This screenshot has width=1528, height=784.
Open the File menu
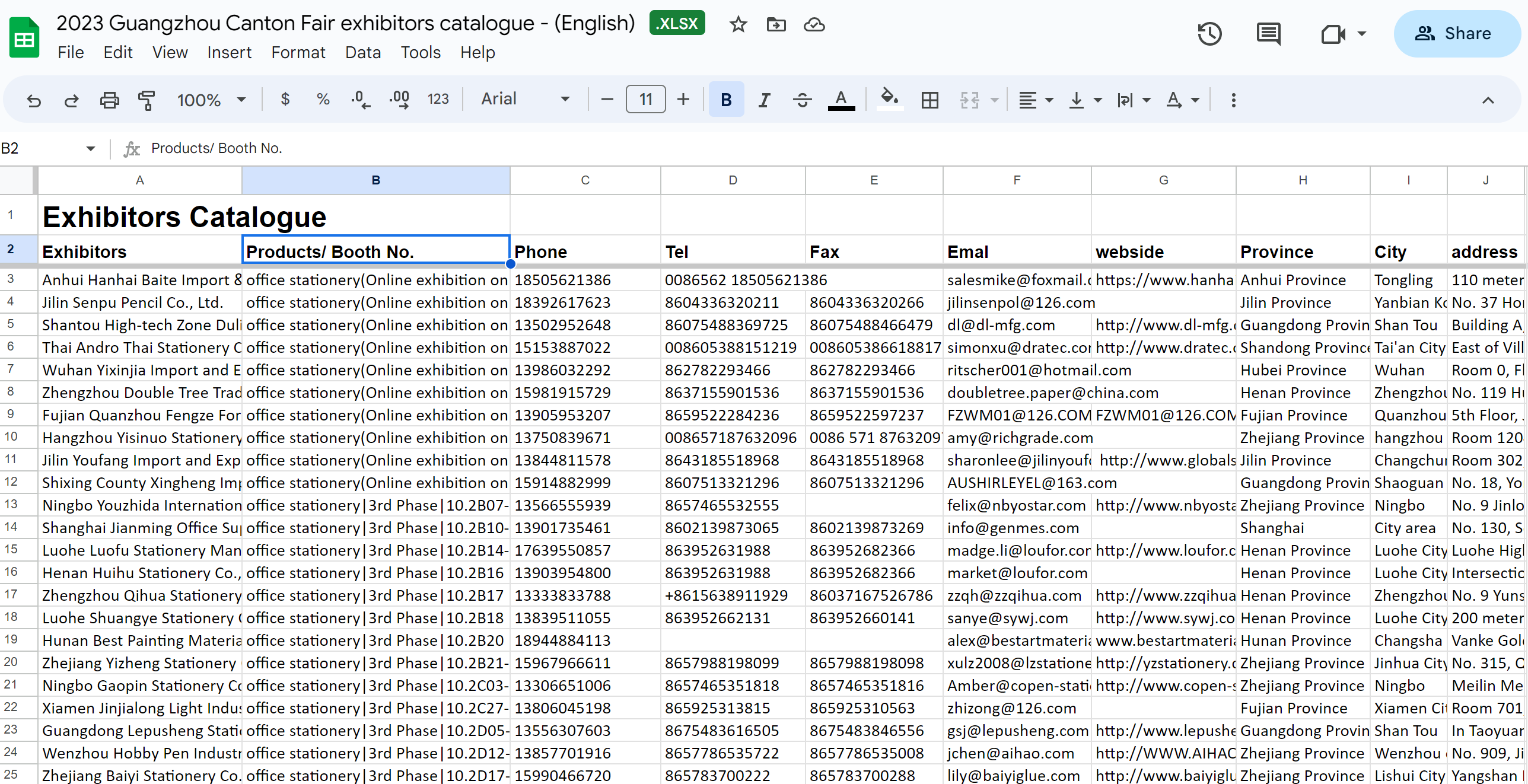click(x=71, y=52)
